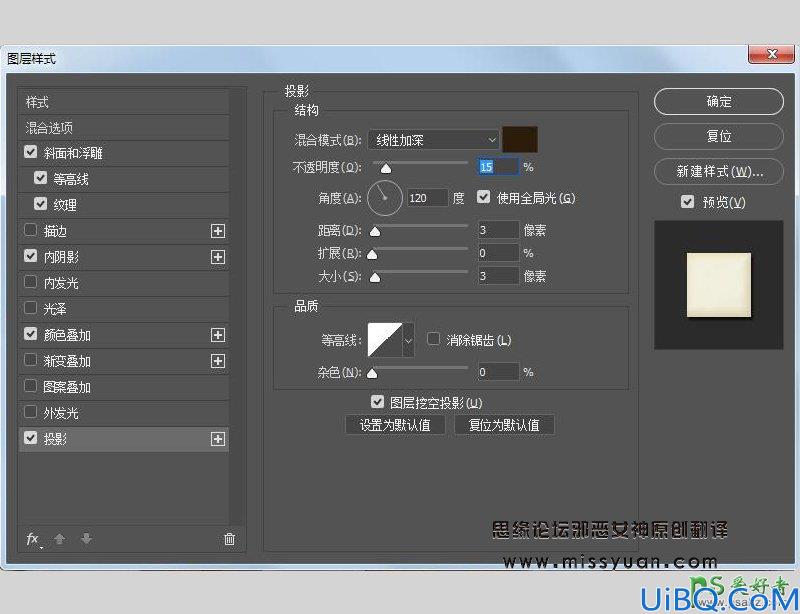Click the 扩展 slider handle
The image size is (800, 614).
(x=372, y=254)
